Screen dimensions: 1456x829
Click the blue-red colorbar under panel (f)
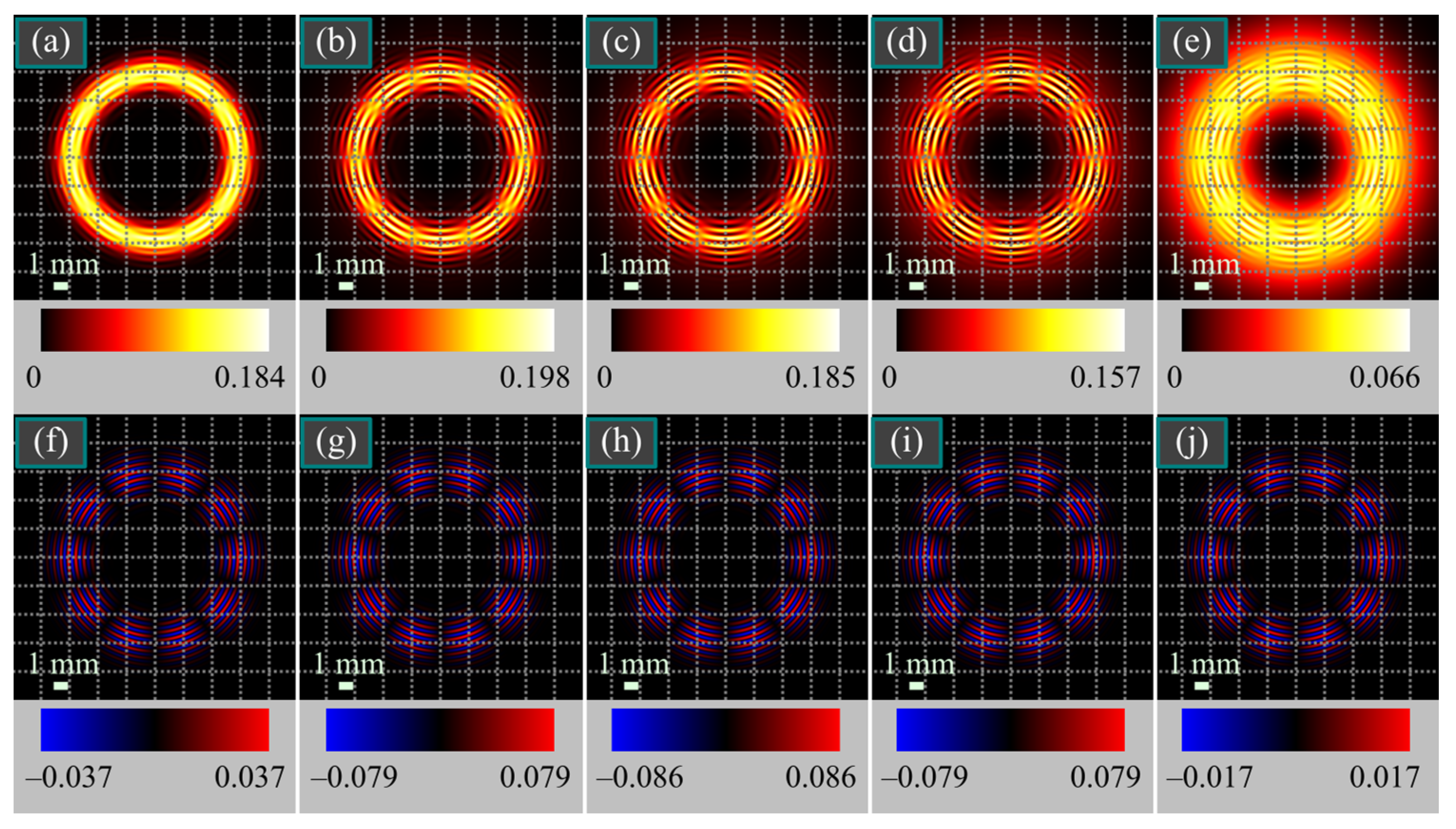154,729
